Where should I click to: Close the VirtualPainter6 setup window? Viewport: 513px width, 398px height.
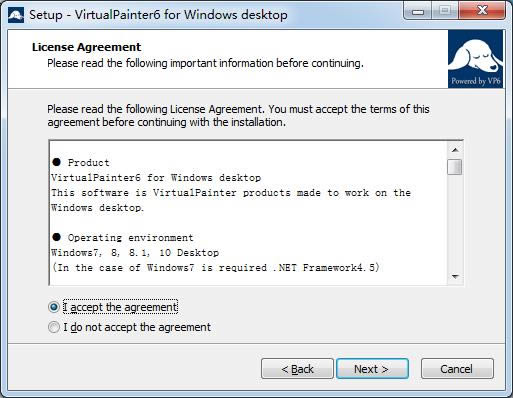(482, 11)
